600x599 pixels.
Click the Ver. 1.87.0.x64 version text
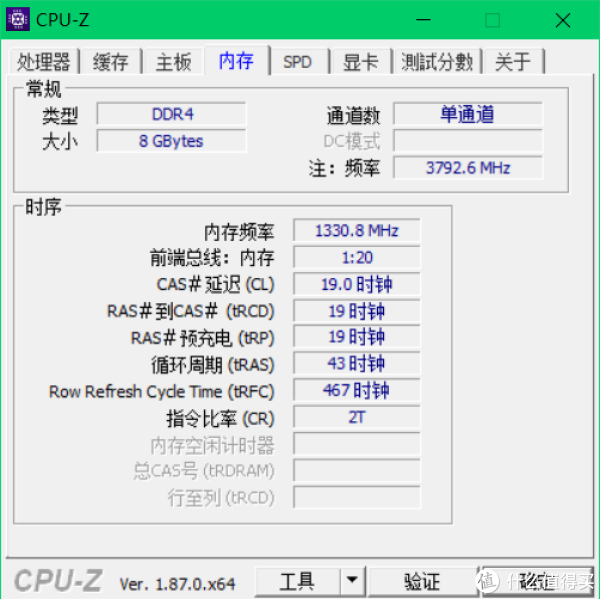tap(177, 584)
